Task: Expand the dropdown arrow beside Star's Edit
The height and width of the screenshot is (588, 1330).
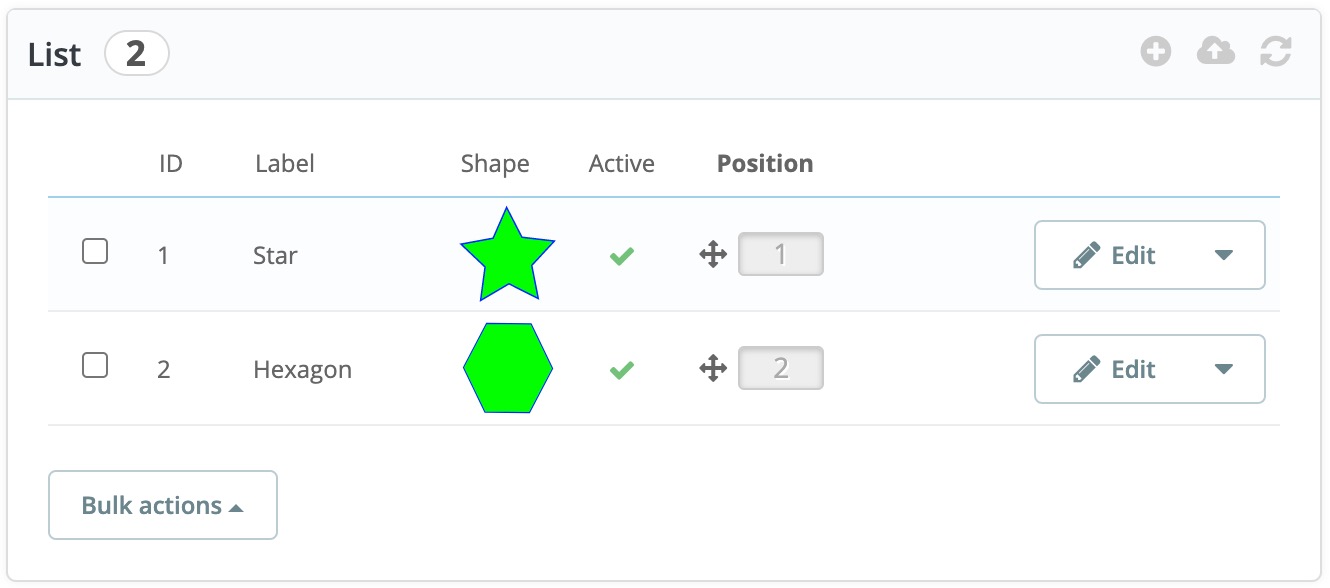Action: (x=1224, y=255)
